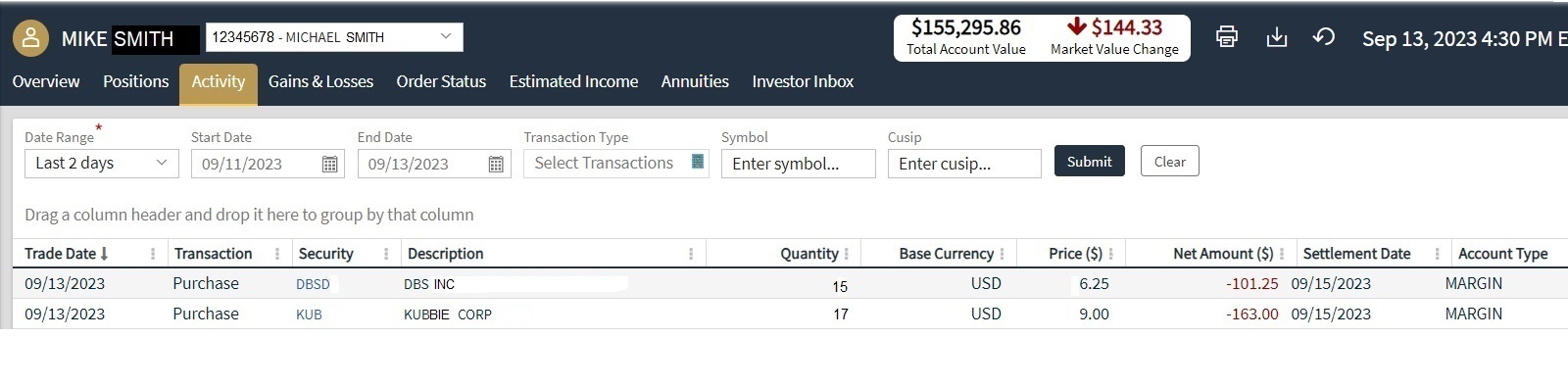Click the -163.00 net amount cell
Viewport: 1568px width, 387px height.
tap(1251, 314)
